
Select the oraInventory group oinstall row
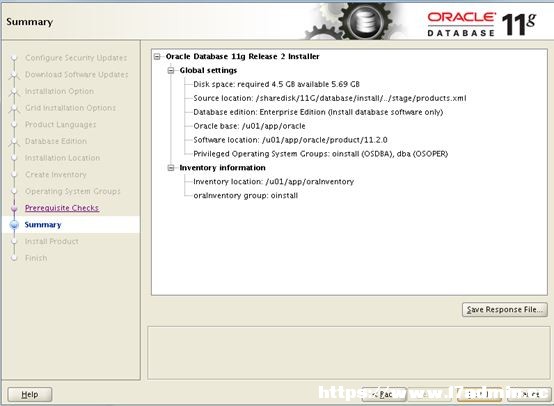[x=246, y=196]
